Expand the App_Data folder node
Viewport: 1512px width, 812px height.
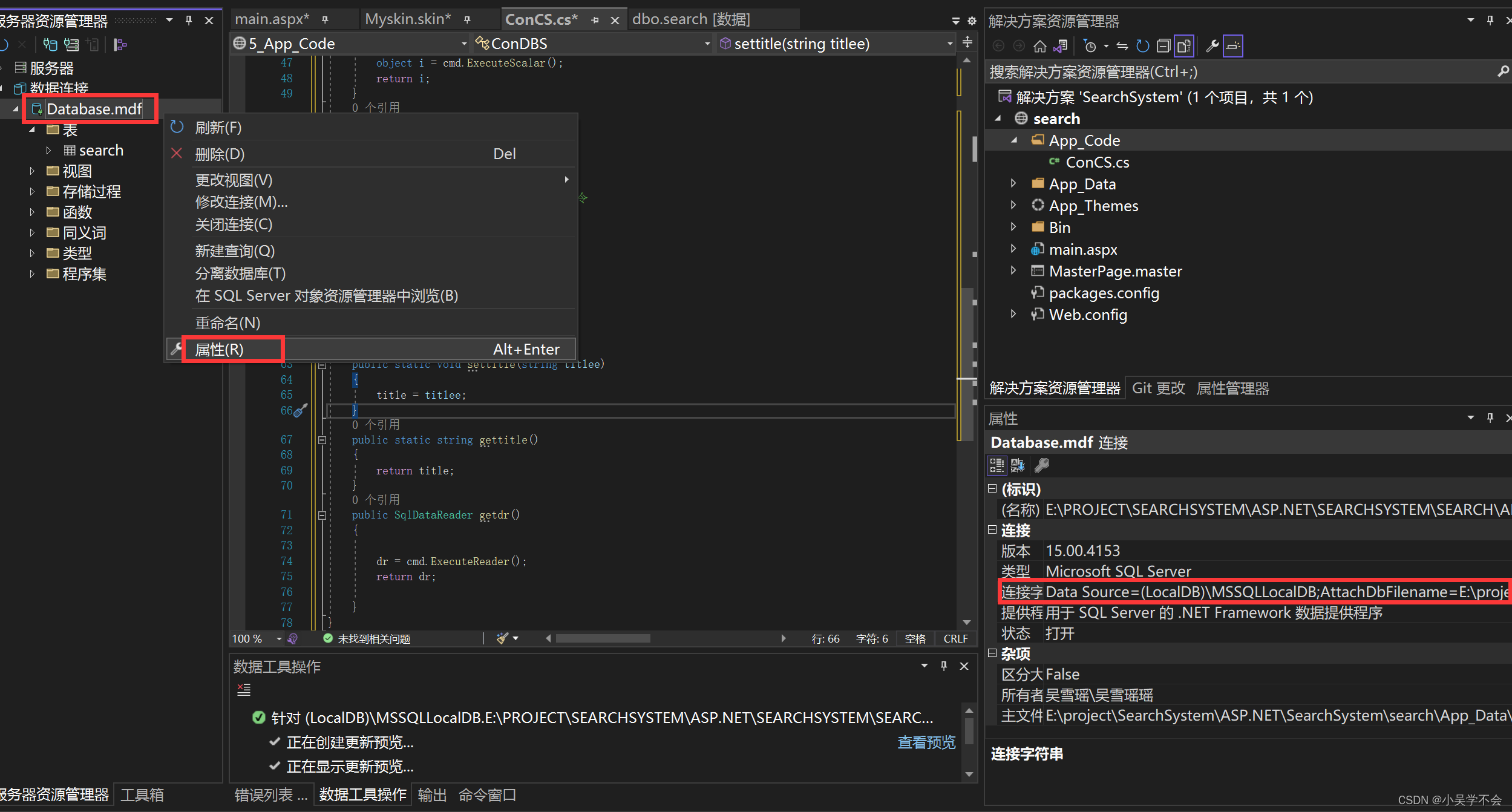[x=1013, y=183]
